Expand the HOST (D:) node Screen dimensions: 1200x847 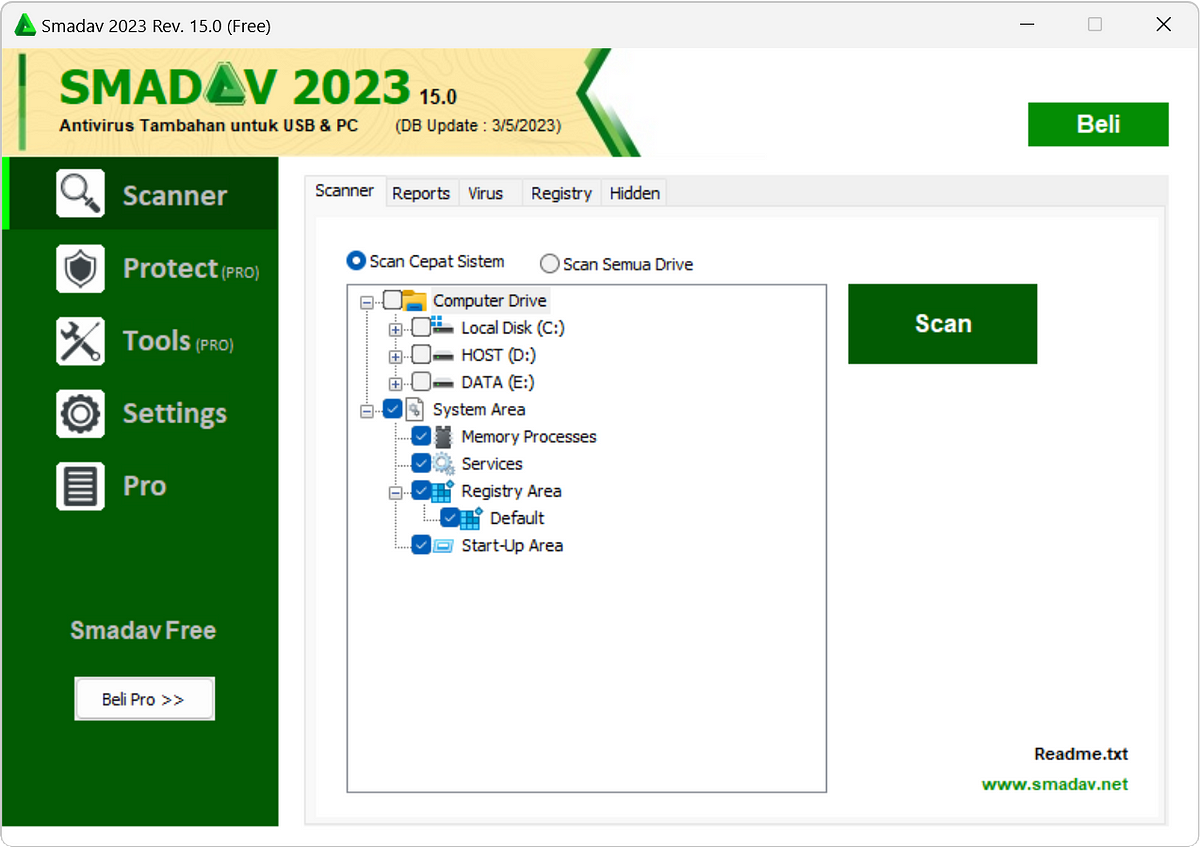[x=396, y=356]
